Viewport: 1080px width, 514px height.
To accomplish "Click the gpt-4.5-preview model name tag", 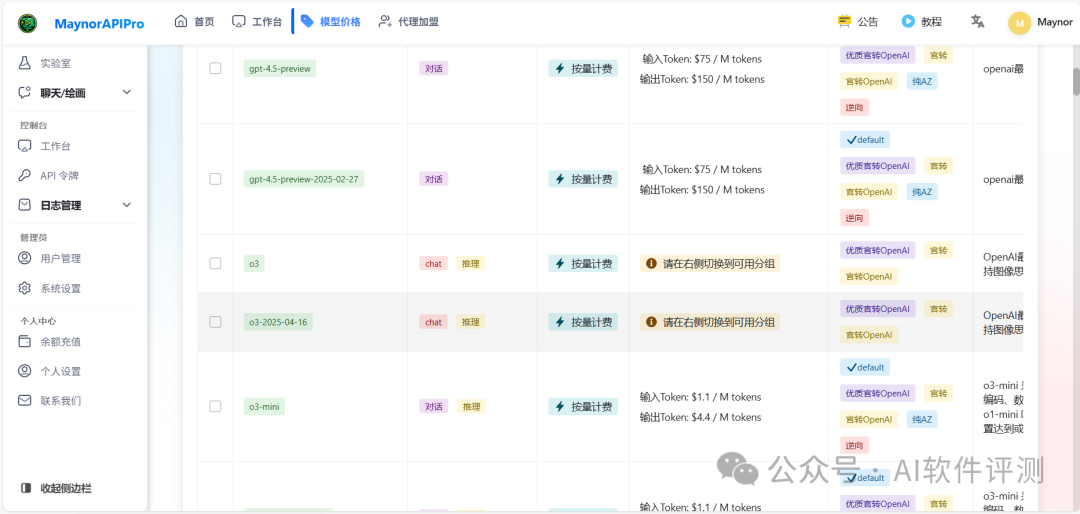I will pyautogui.click(x=280, y=68).
